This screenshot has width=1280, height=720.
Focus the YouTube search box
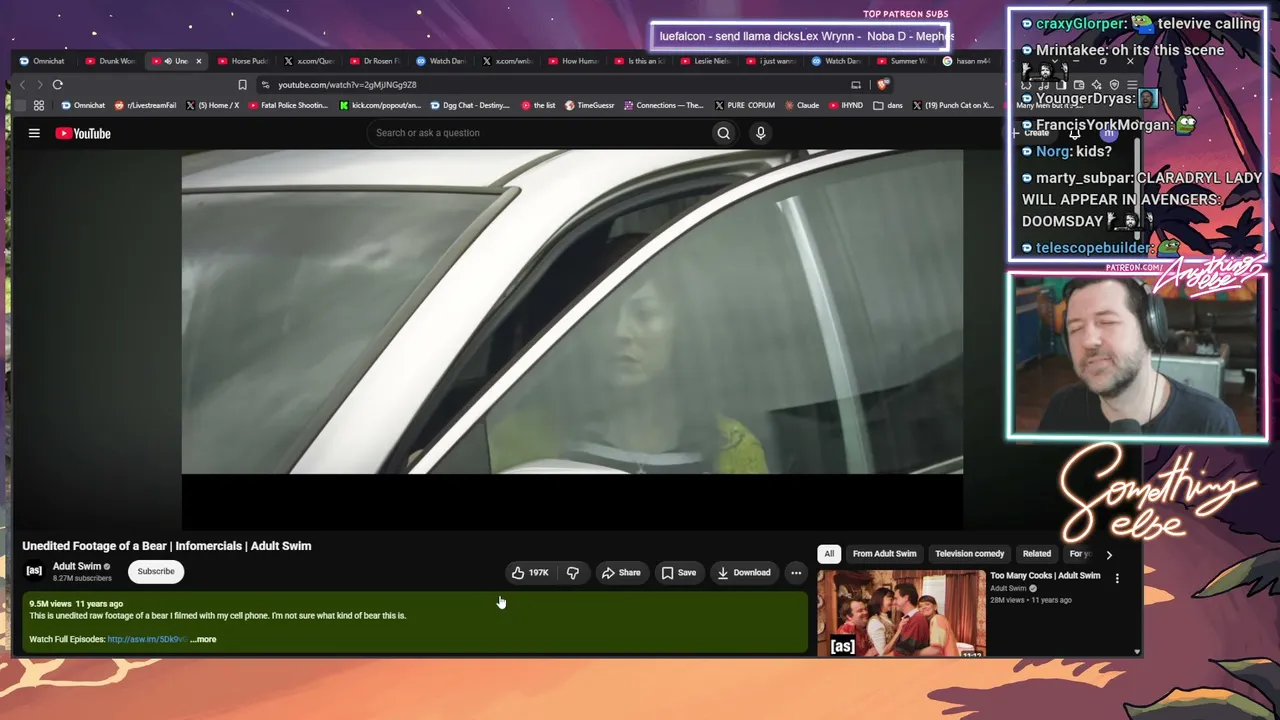(538, 133)
